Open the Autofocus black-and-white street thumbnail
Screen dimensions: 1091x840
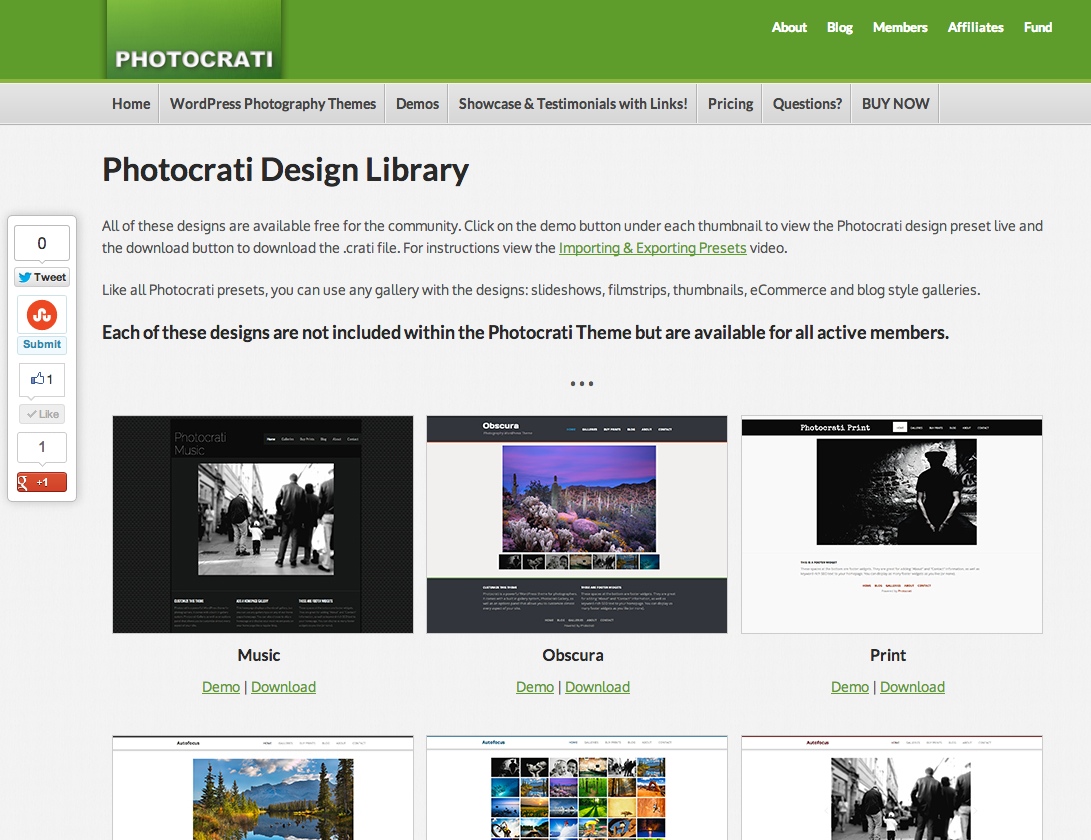pos(892,788)
